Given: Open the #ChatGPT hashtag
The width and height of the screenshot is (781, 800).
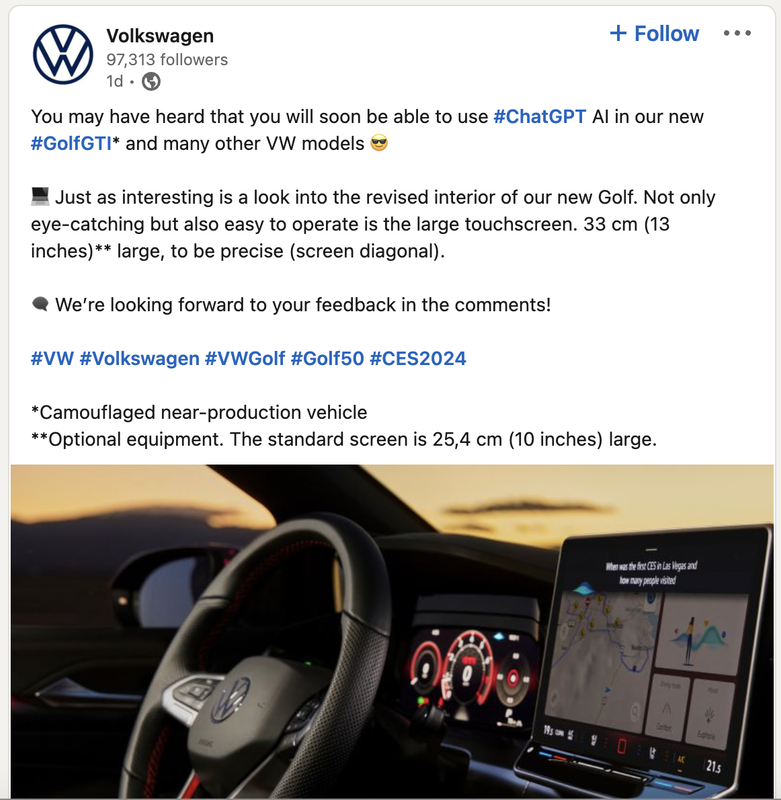Looking at the screenshot, I should 540,116.
